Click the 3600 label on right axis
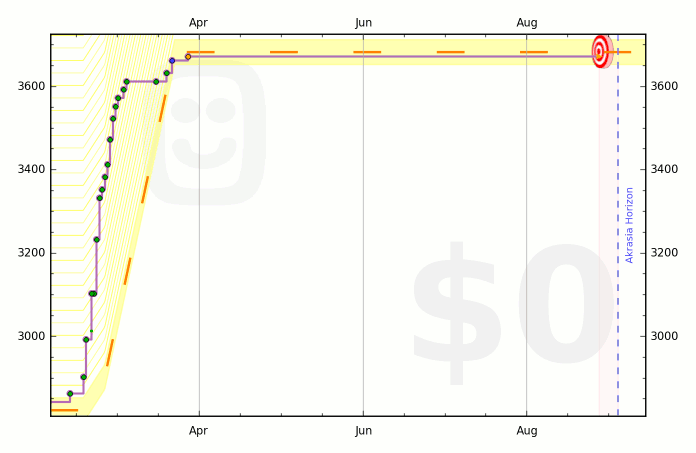This screenshot has height=453, width=696. tap(664, 86)
